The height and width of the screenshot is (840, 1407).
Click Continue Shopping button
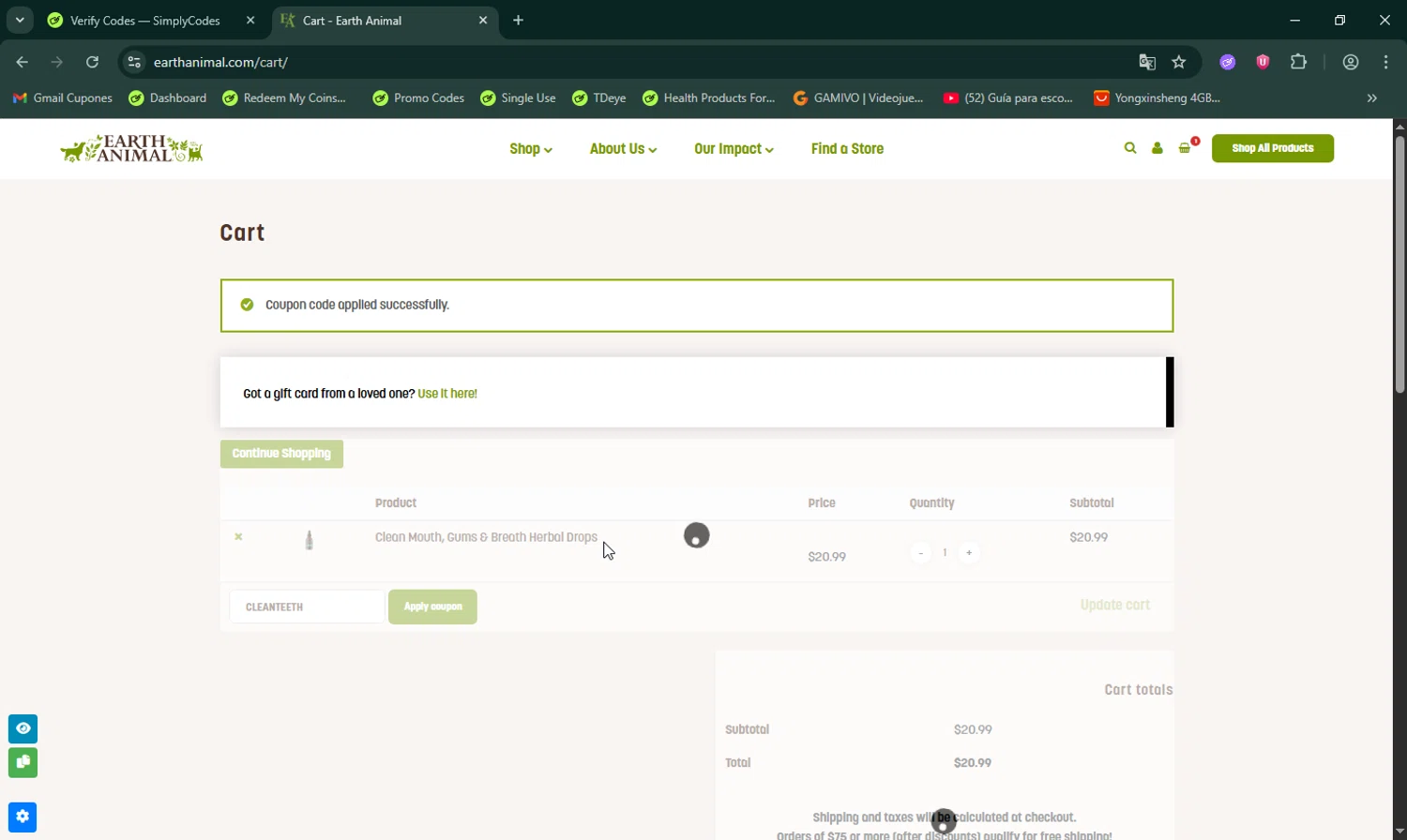coord(281,454)
